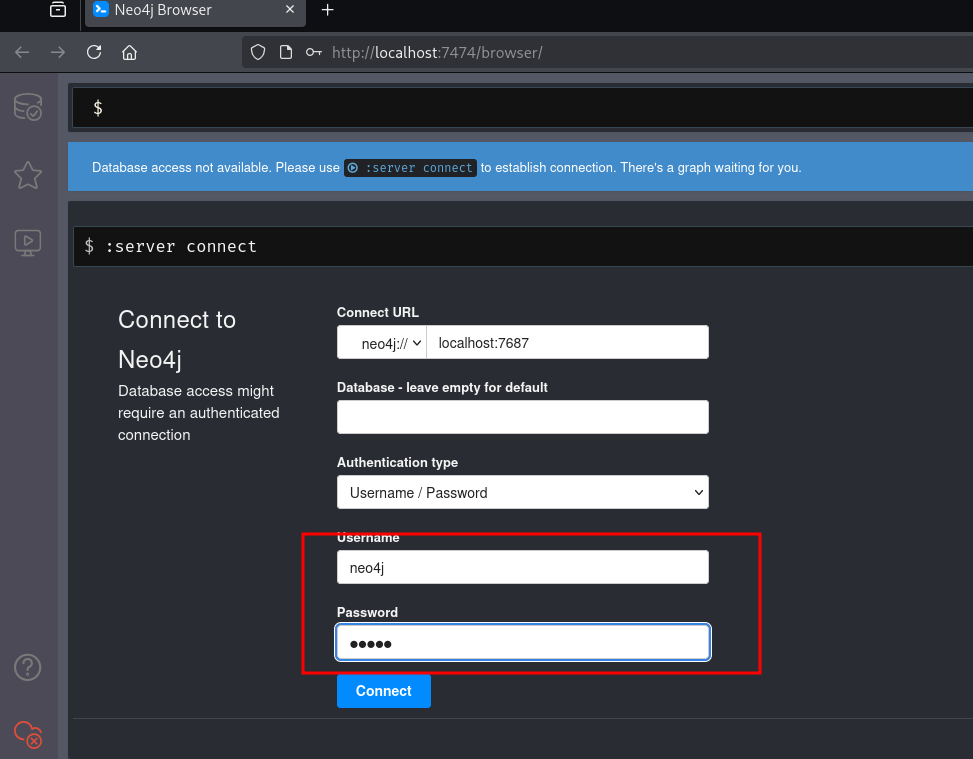This screenshot has width=973, height=759.
Task: Reload the page with refresh icon
Action: [x=94, y=52]
